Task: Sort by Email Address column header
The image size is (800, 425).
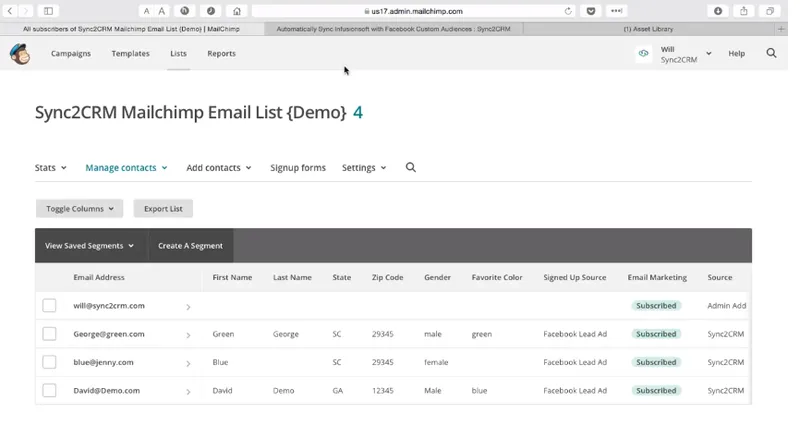Action: coord(99,278)
